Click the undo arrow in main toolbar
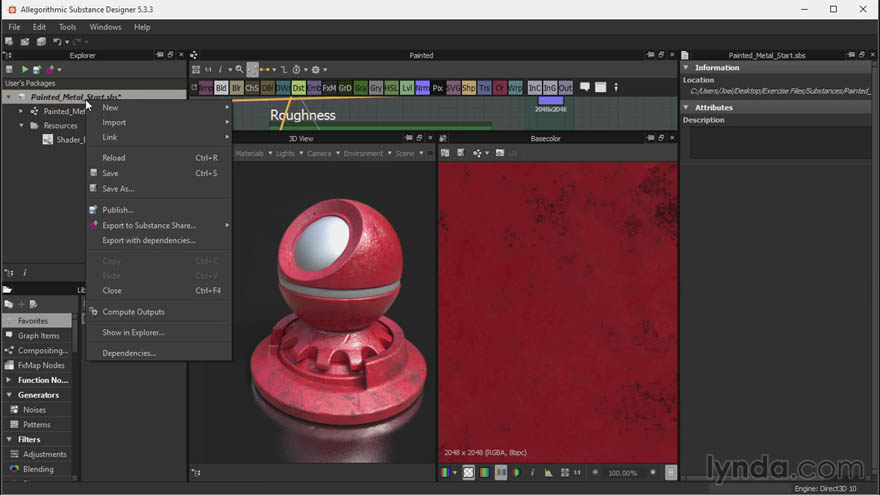The width and height of the screenshot is (880, 495). (x=57, y=42)
